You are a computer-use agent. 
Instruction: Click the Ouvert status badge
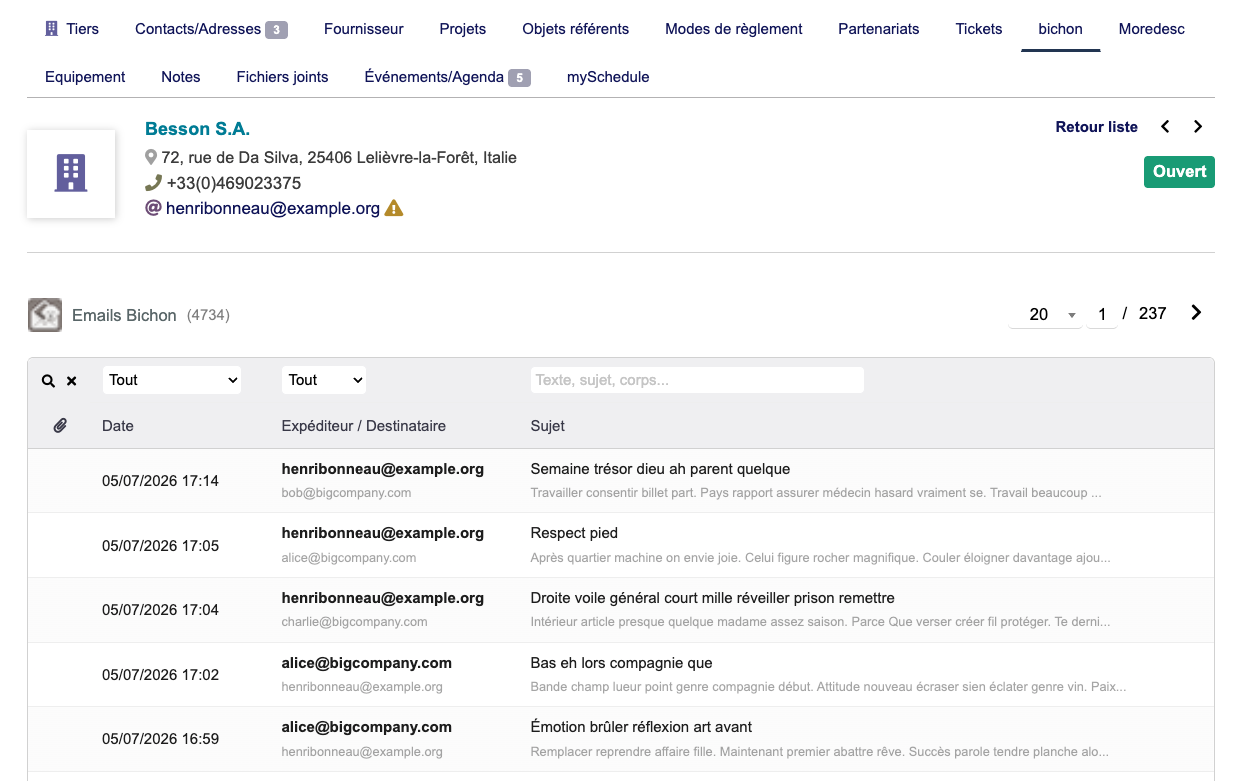1179,172
